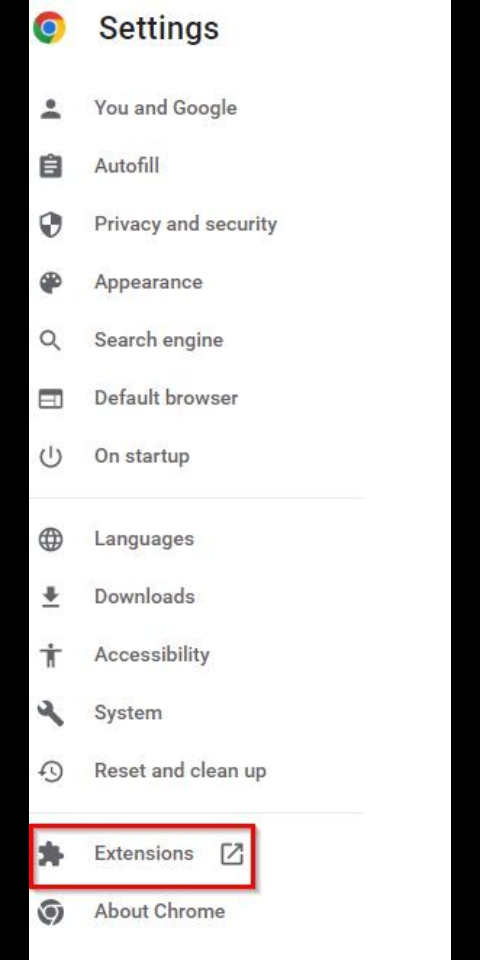This screenshot has width=480, height=960.
Task: Click the Chrome logo beside Settings
Action: point(49,28)
